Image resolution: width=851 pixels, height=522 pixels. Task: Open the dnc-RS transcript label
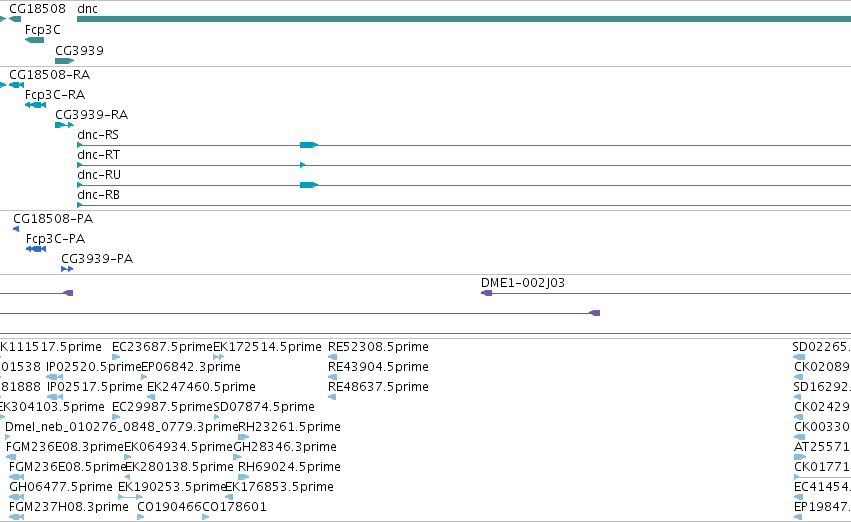pos(98,135)
